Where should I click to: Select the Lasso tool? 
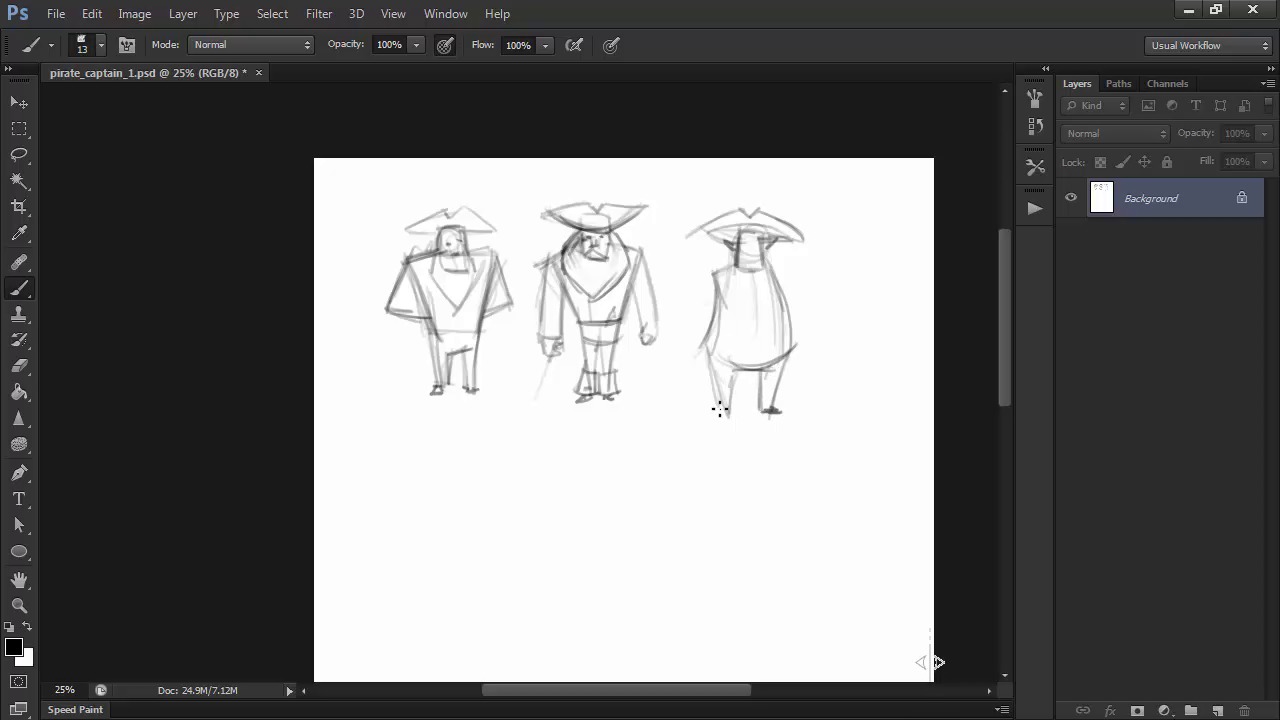click(x=19, y=154)
